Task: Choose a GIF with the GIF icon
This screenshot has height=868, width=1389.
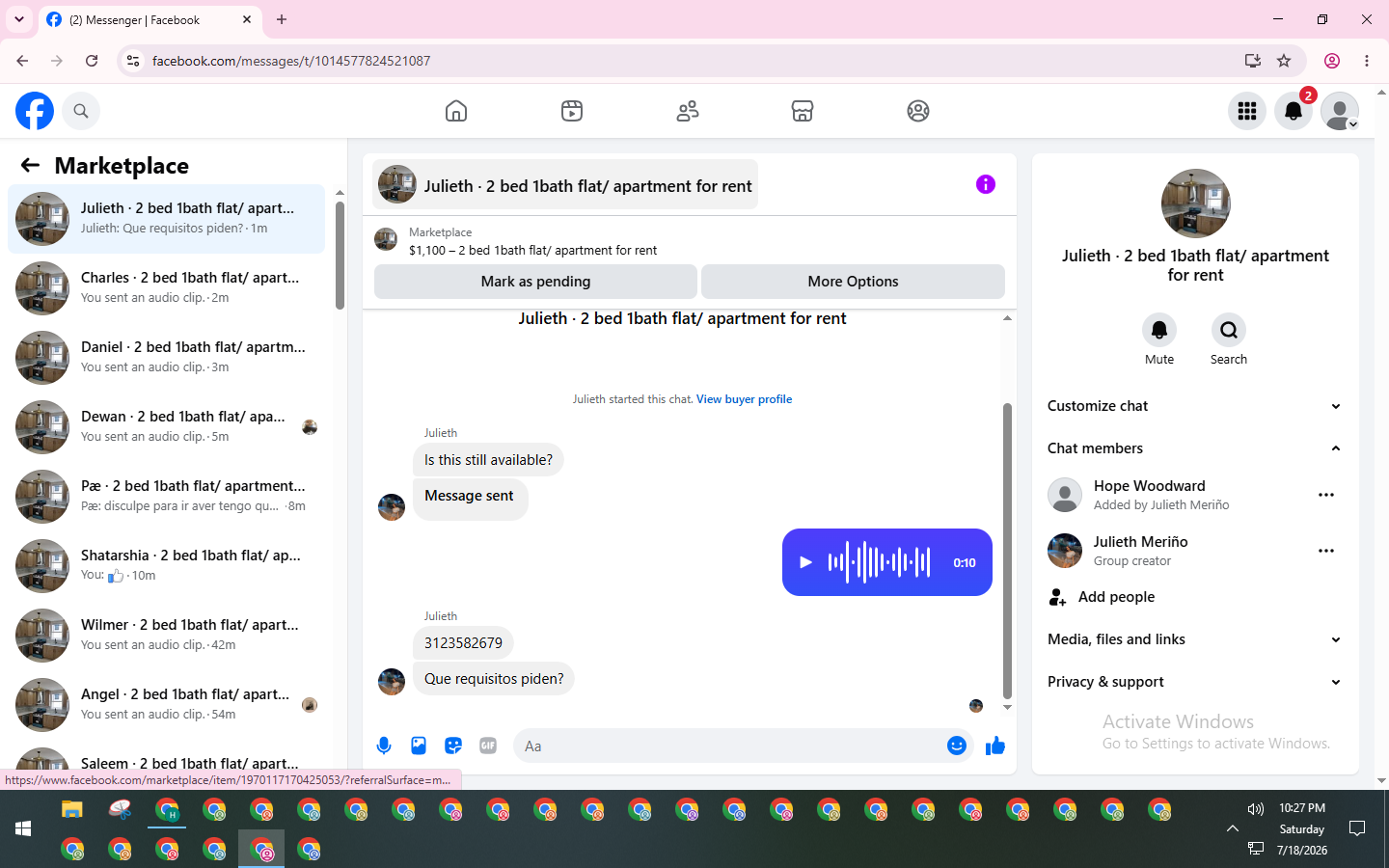Action: tap(488, 746)
